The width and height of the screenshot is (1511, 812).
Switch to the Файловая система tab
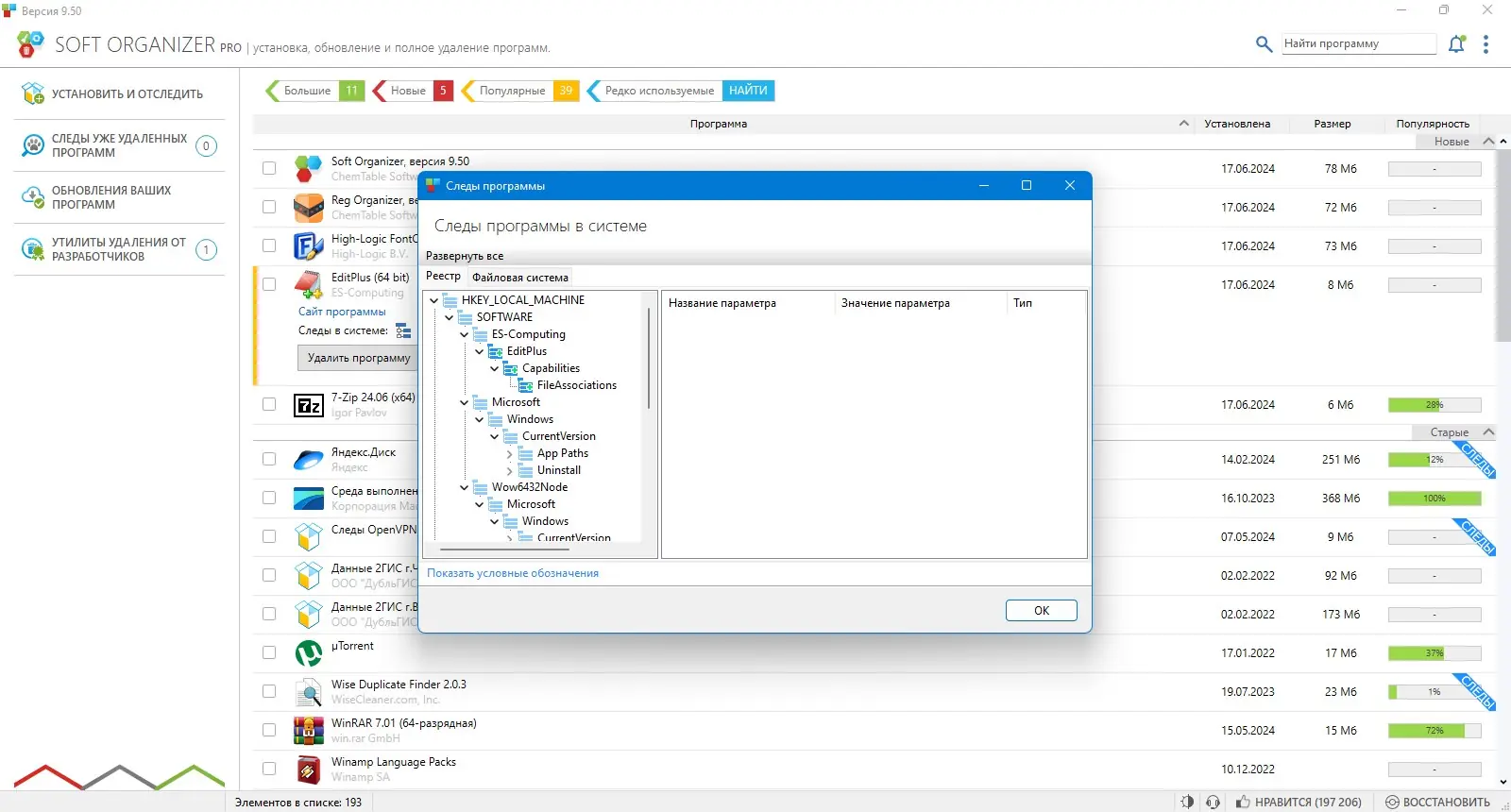tap(520, 278)
